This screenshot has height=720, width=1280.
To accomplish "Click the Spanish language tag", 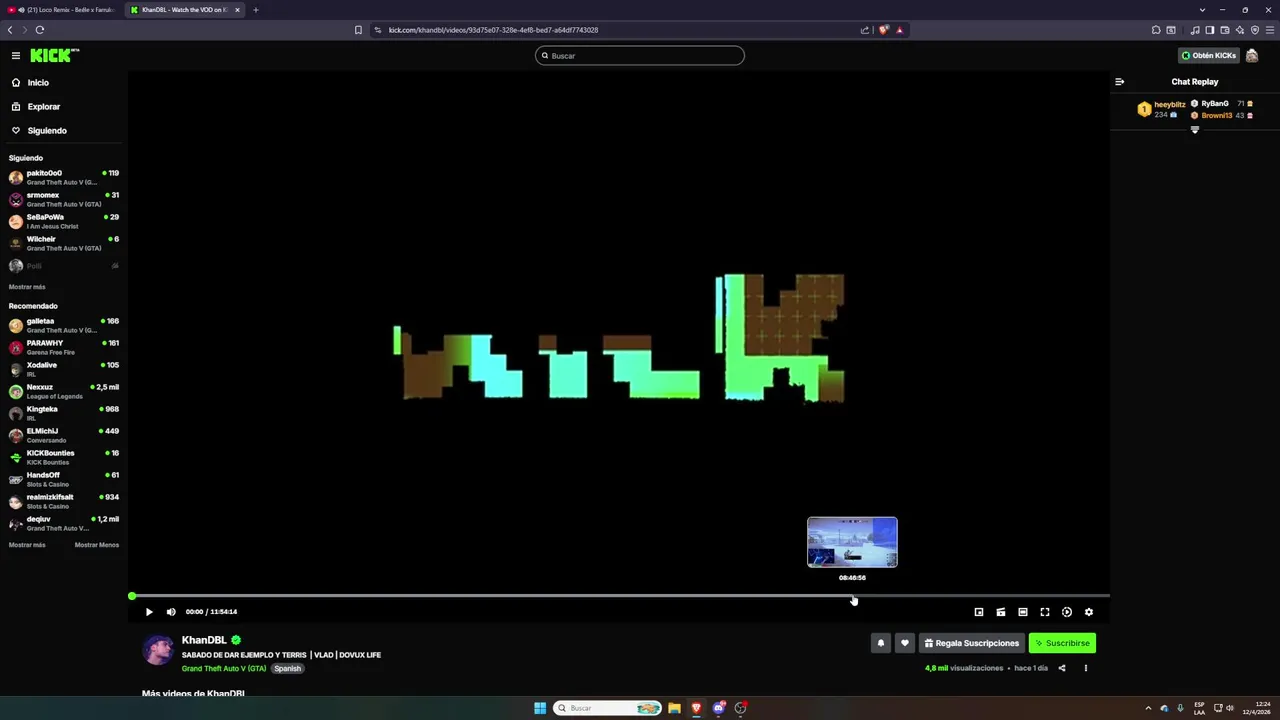I will click(x=288, y=668).
